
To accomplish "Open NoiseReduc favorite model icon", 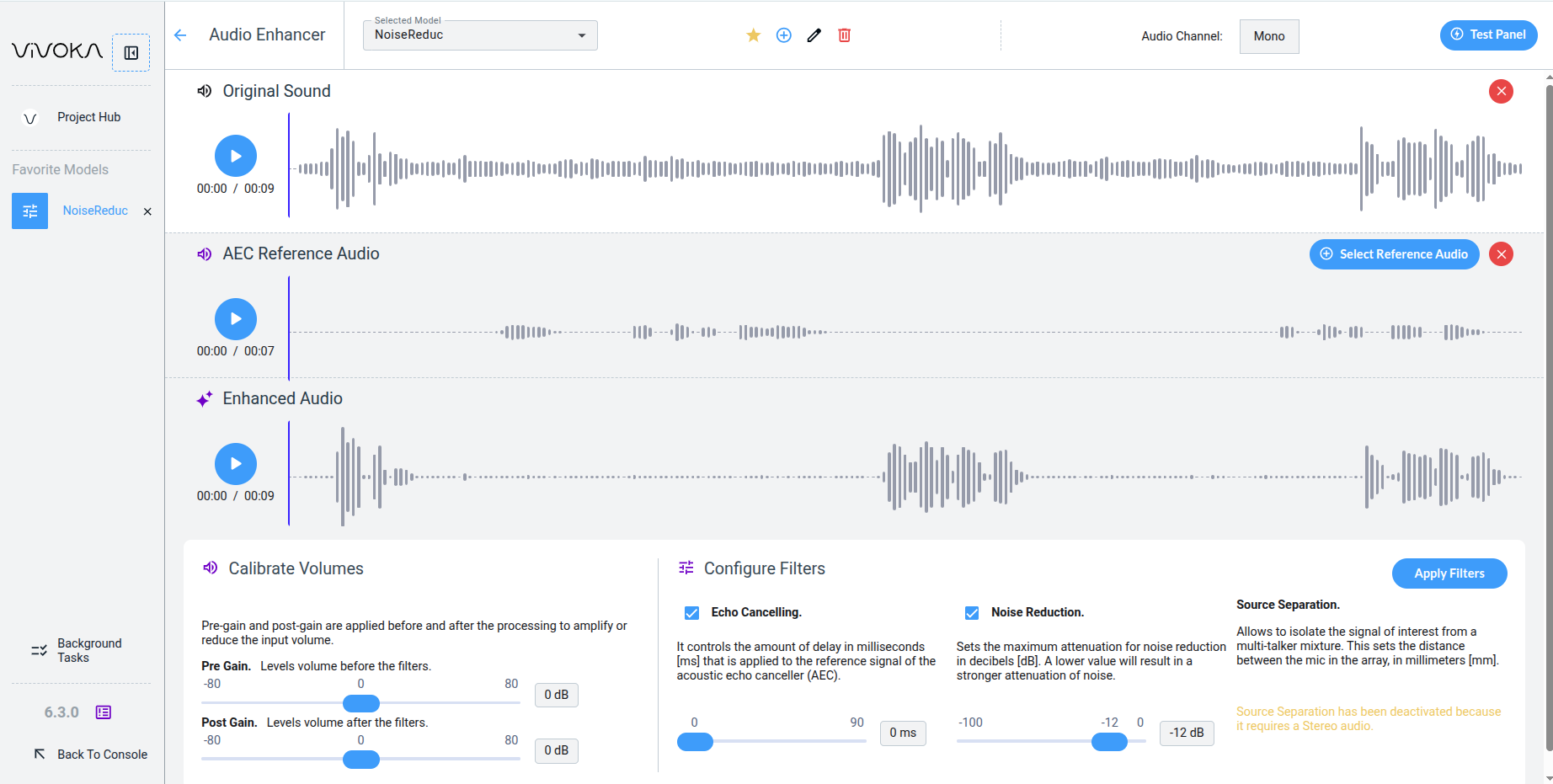I will (30, 211).
